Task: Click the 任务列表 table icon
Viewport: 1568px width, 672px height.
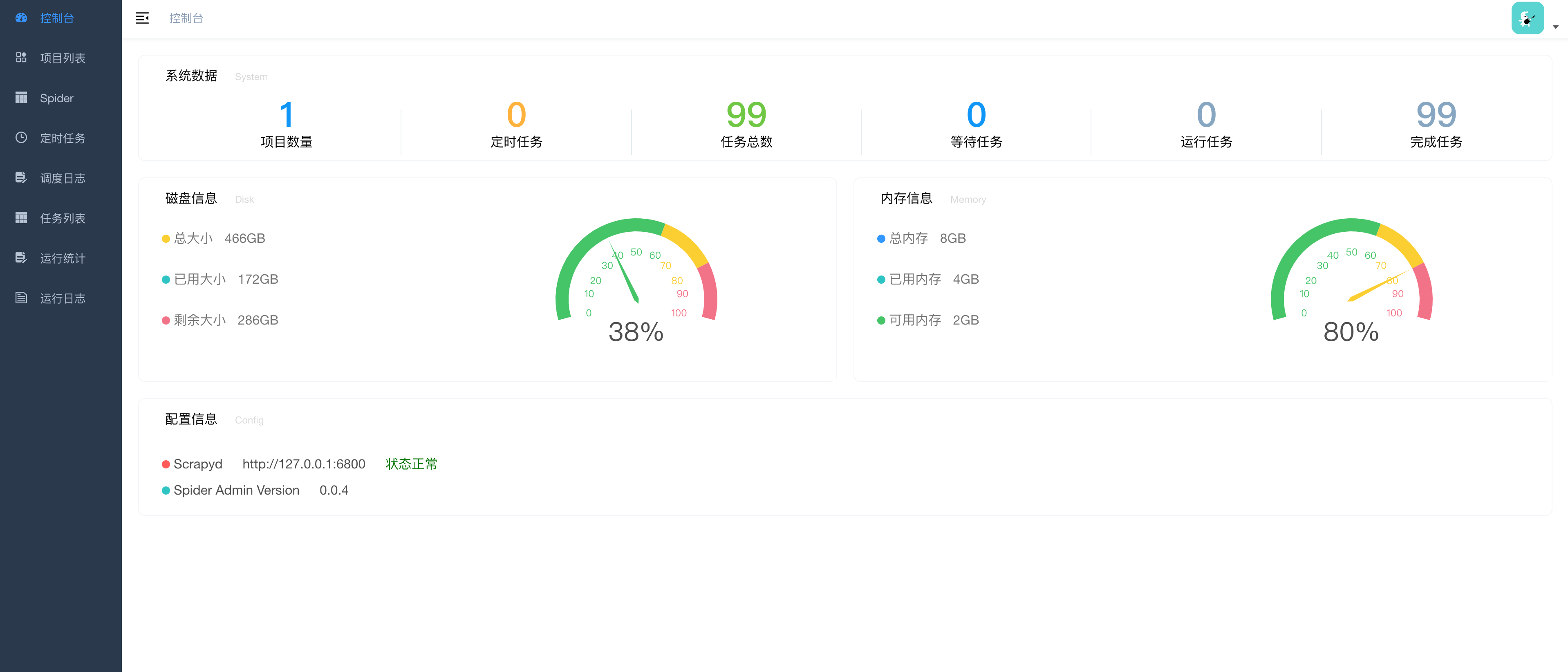Action: point(21,217)
